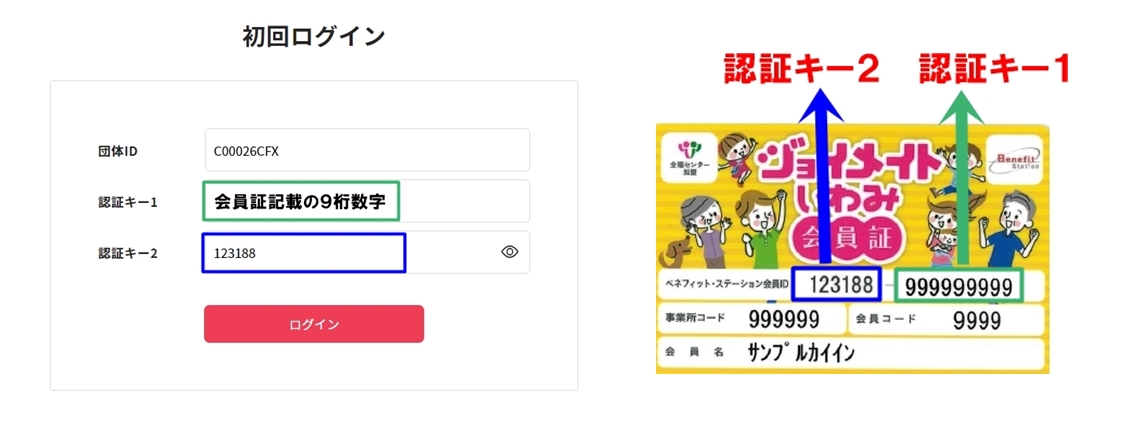
Task: Click the red ログイン button
Action: pyautogui.click(x=314, y=324)
